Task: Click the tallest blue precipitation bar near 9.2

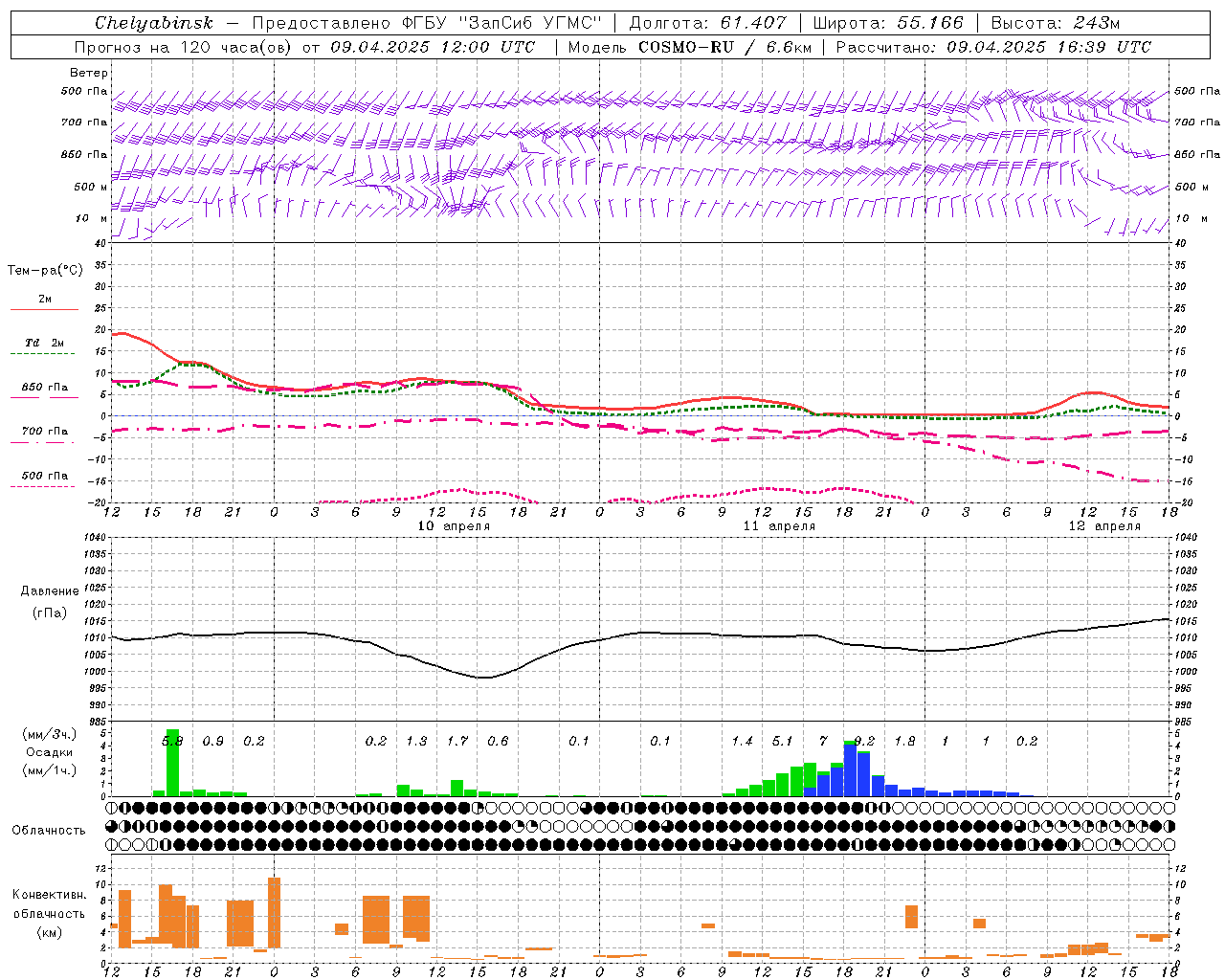Action: tap(850, 769)
